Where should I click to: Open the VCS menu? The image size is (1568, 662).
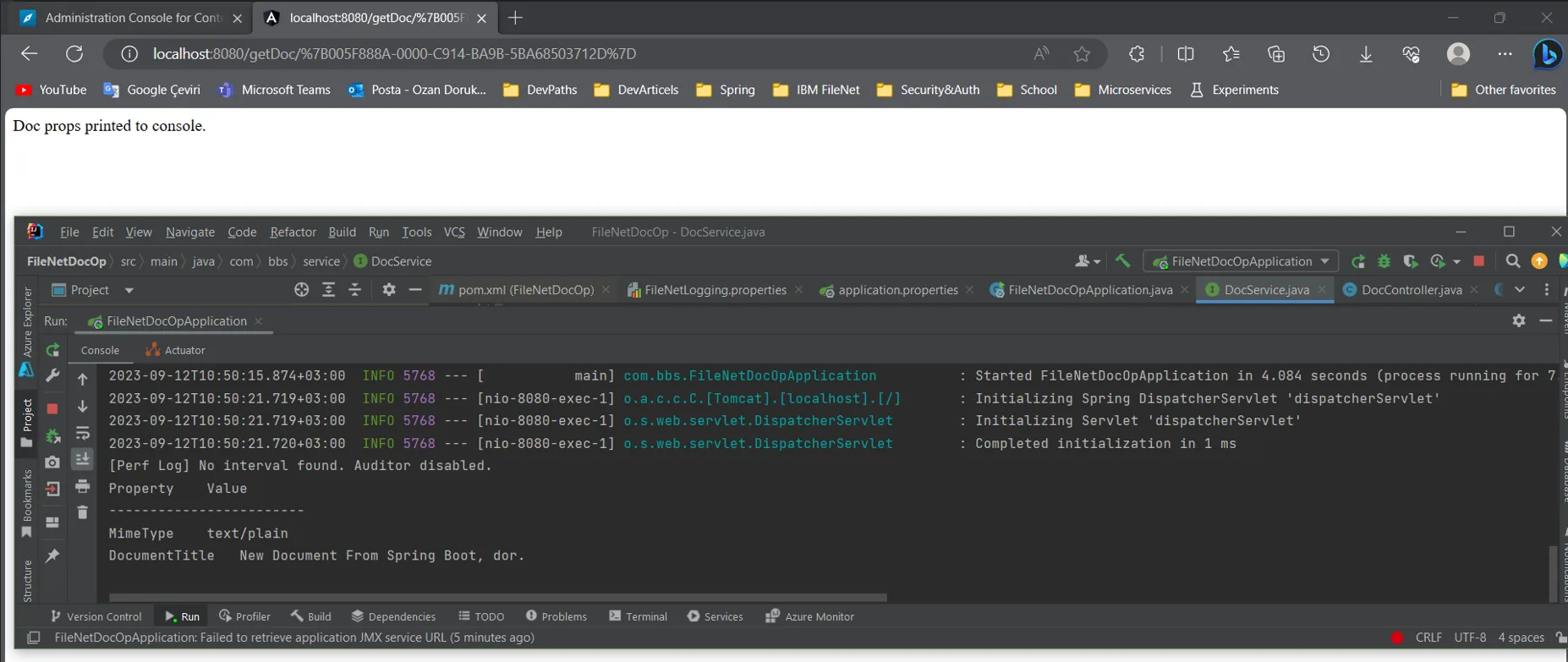[454, 232]
